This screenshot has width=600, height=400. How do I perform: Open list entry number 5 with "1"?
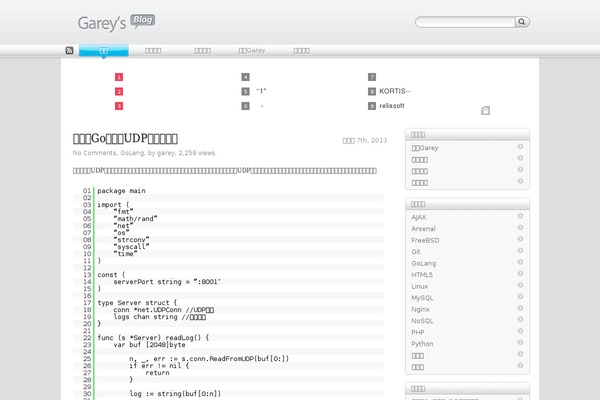coord(261,91)
